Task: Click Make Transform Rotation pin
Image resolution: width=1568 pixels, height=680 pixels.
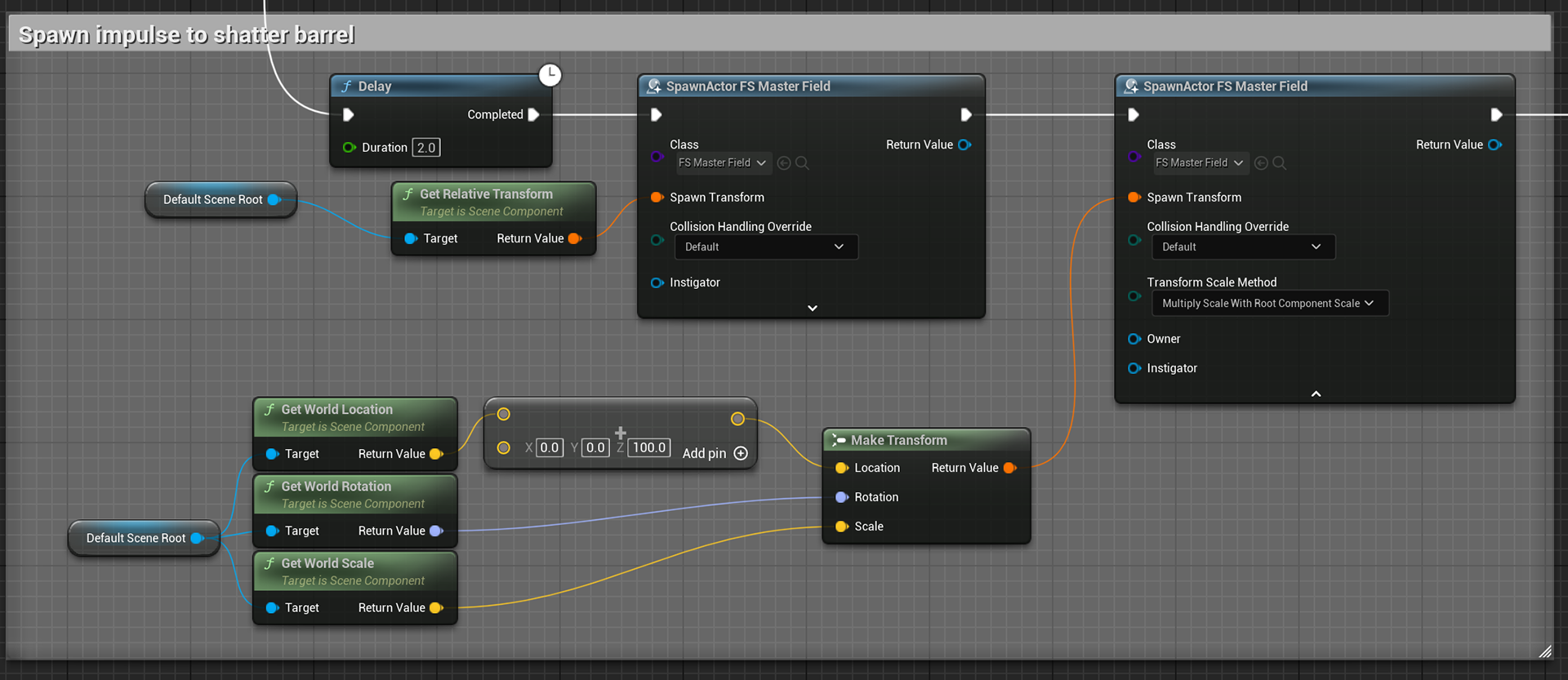Action: [x=841, y=498]
